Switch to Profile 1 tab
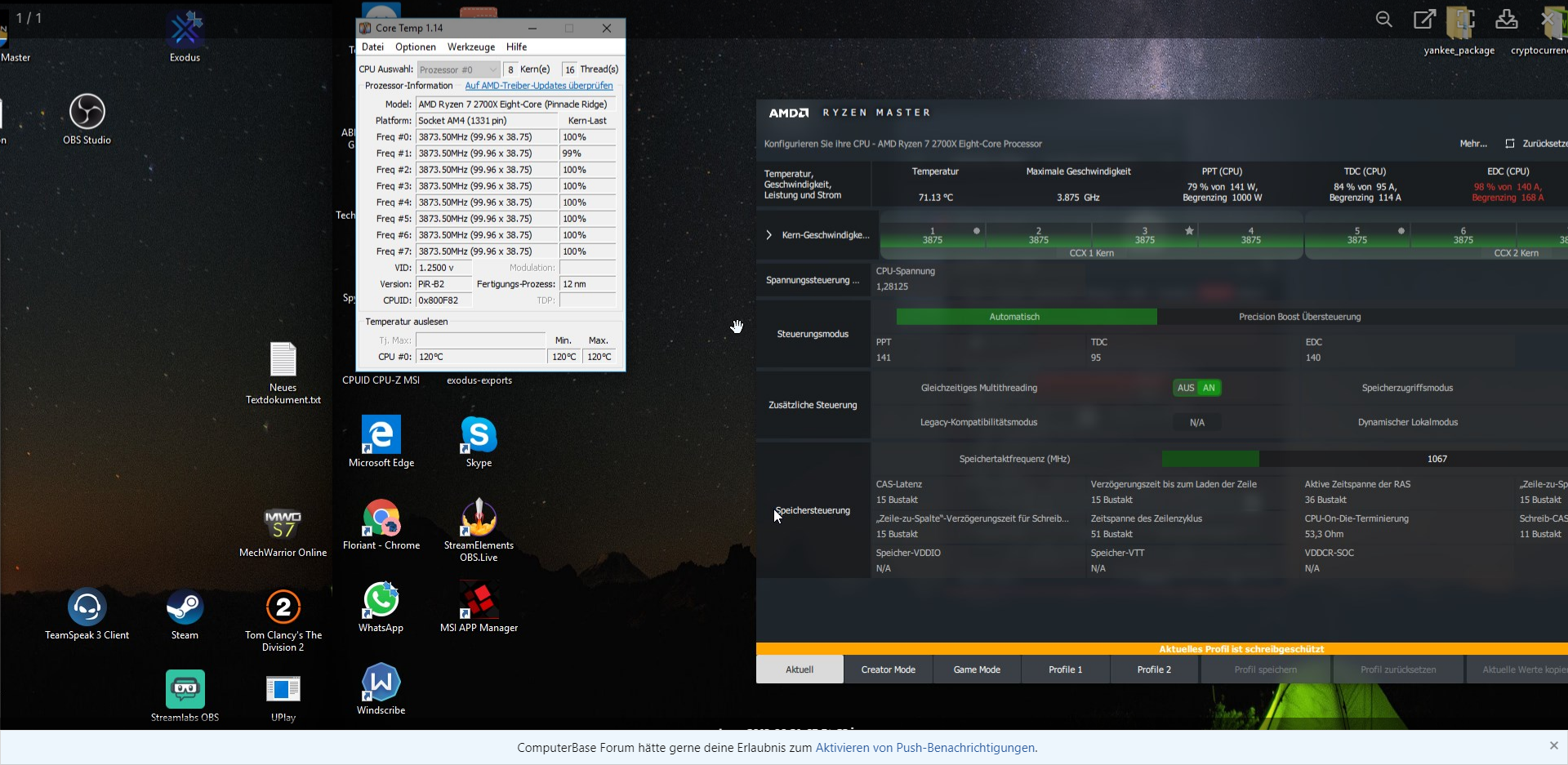This screenshot has width=1568, height=765. [x=1066, y=669]
